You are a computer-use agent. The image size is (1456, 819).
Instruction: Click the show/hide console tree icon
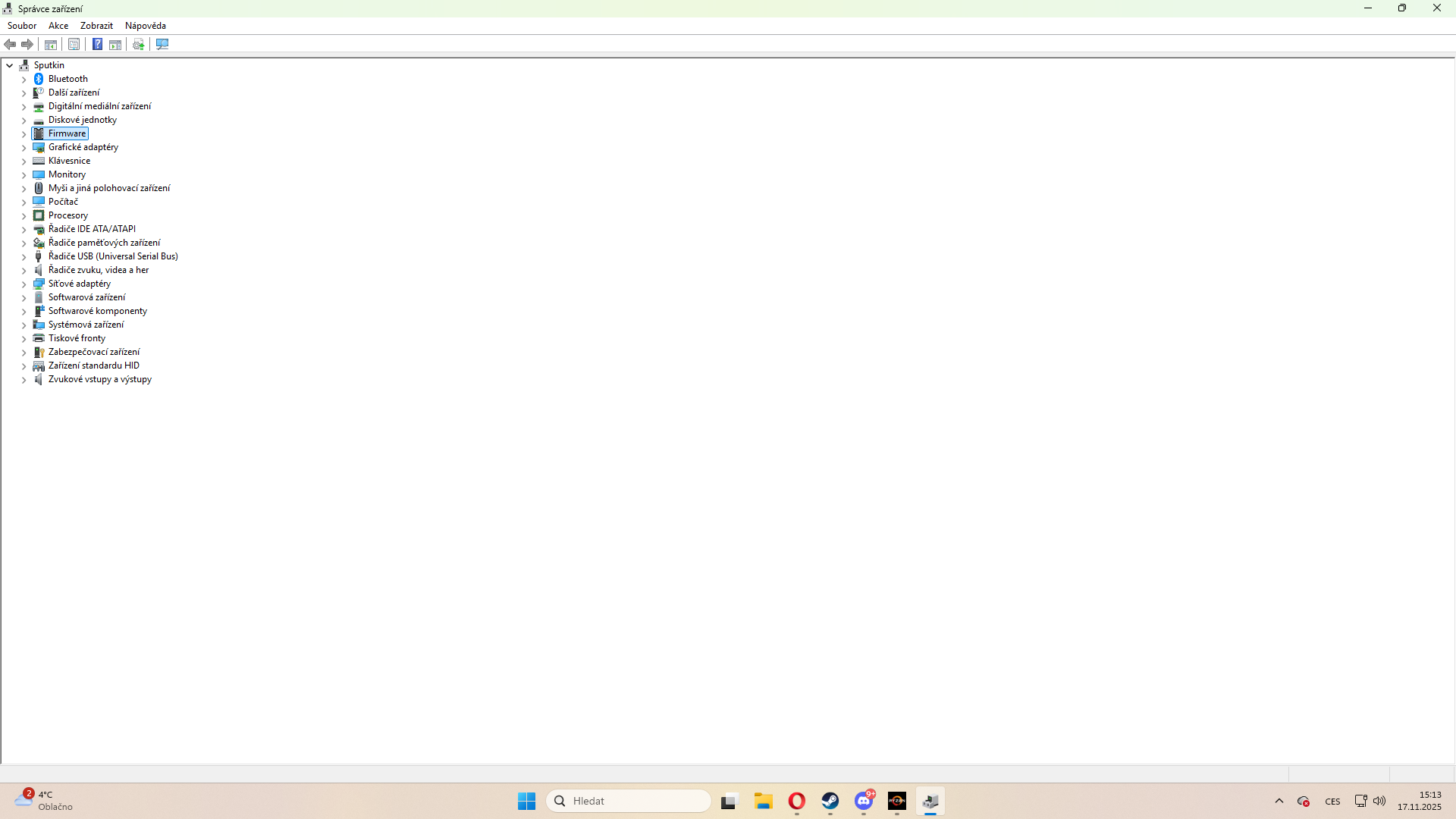51,44
